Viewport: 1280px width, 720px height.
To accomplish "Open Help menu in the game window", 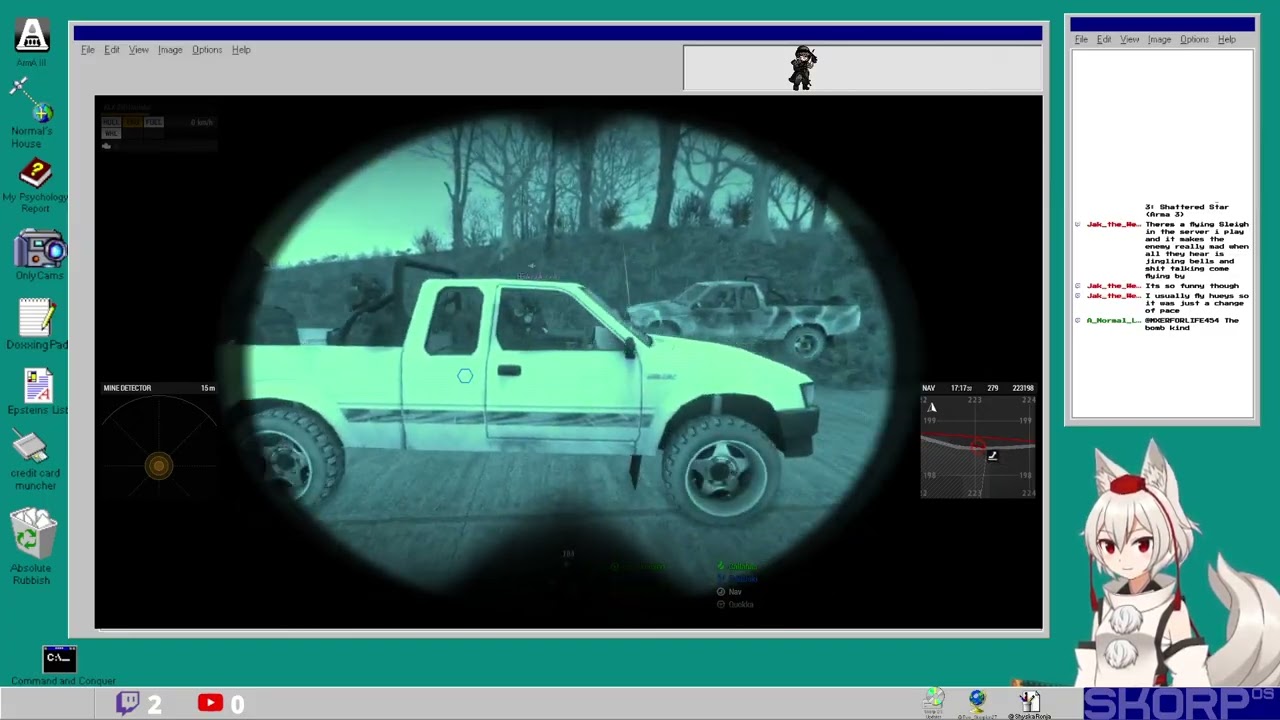I will click(x=241, y=50).
